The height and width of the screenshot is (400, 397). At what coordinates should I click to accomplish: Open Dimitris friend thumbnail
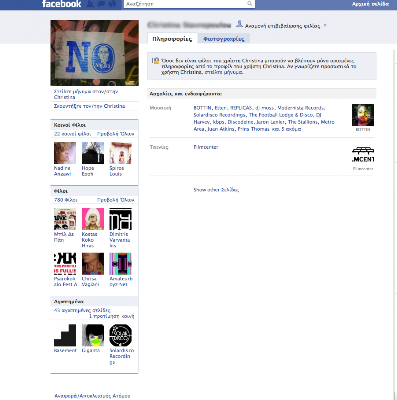point(121,219)
